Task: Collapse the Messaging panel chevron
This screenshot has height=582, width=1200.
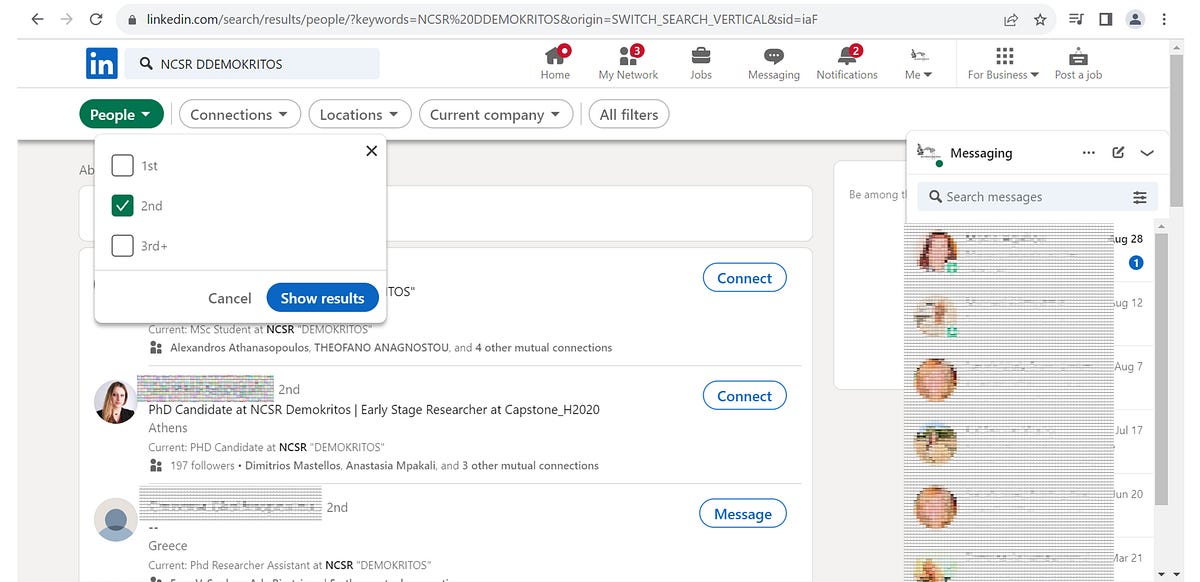Action: pos(1146,152)
